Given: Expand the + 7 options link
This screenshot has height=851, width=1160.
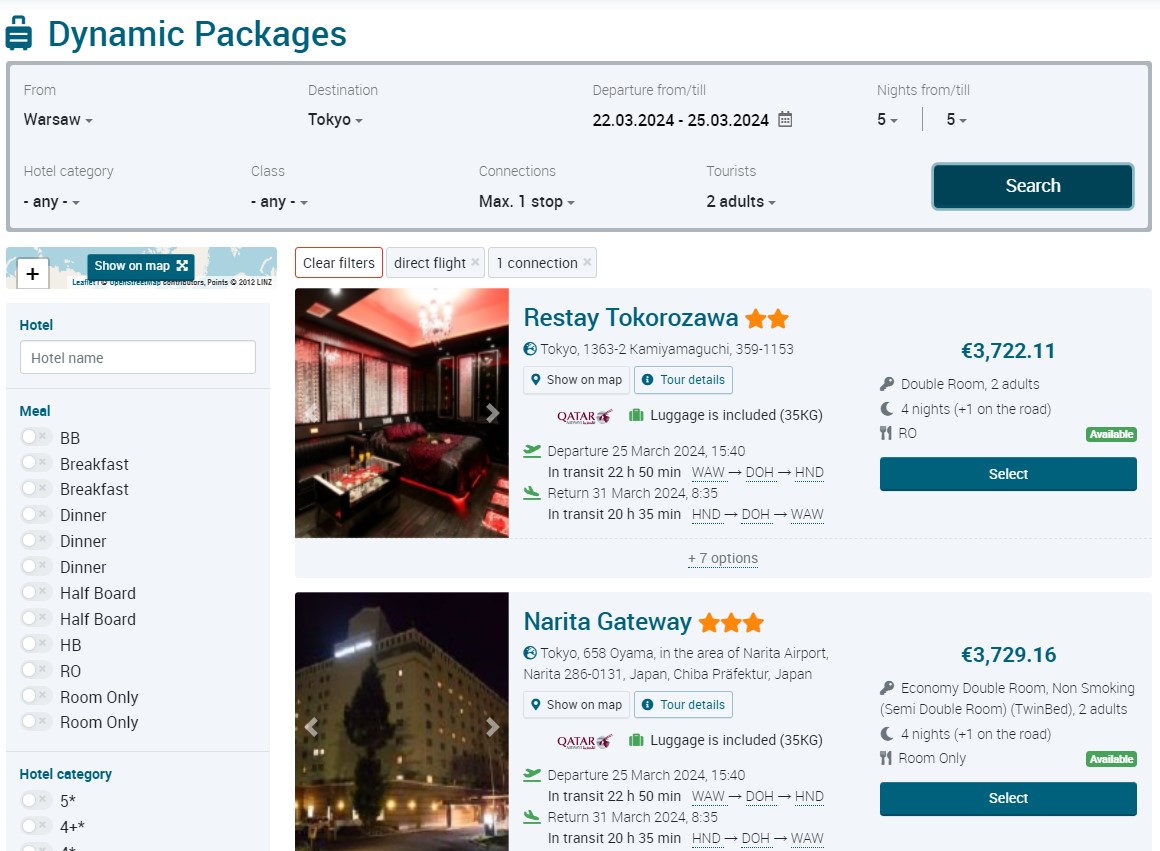Looking at the screenshot, I should click(723, 559).
